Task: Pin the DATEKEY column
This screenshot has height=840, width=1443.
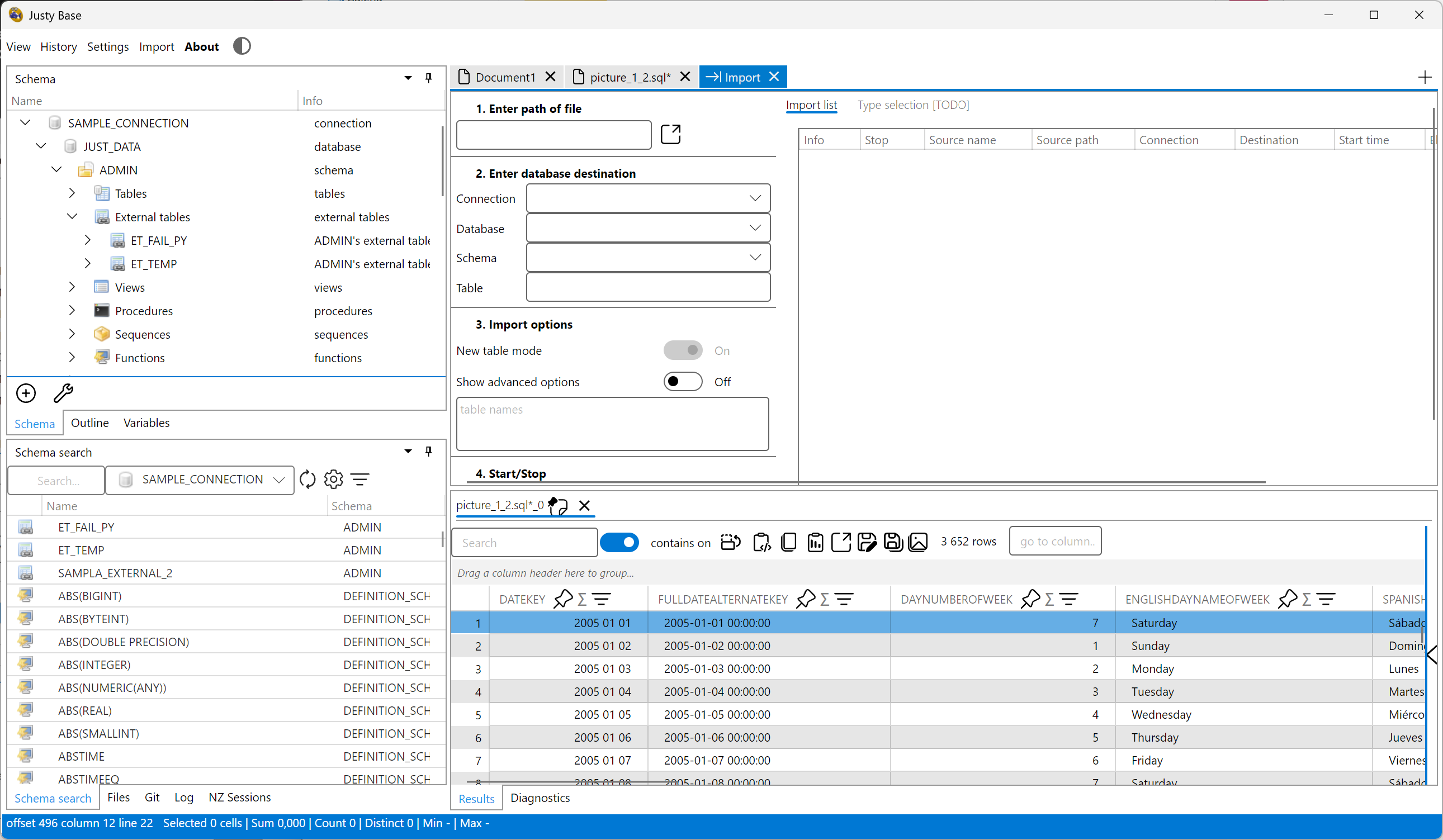Action: [x=564, y=599]
